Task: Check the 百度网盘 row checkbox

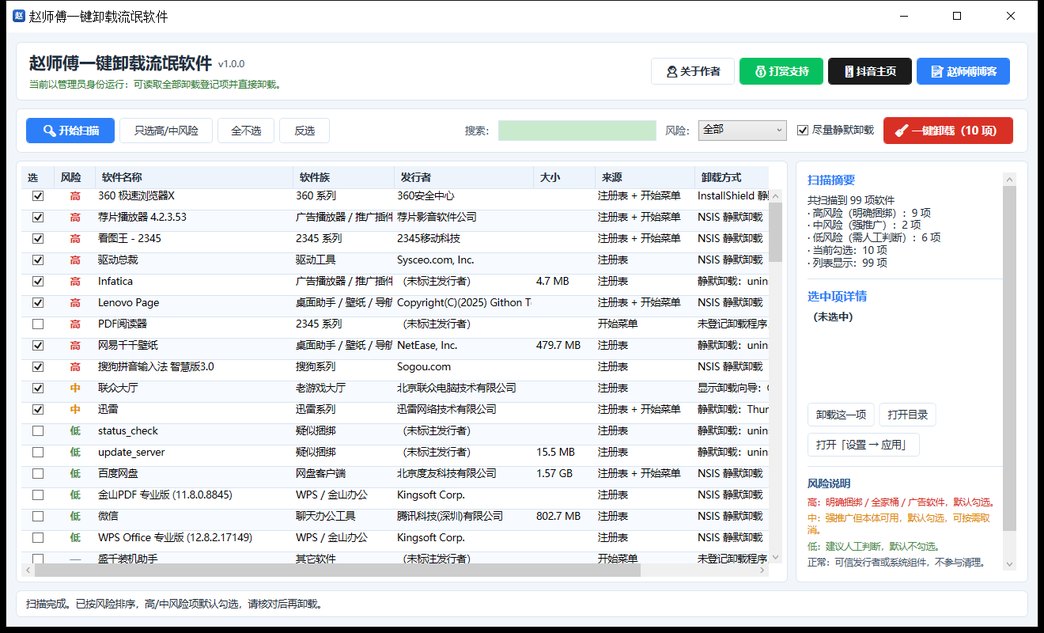Action: coord(38,473)
